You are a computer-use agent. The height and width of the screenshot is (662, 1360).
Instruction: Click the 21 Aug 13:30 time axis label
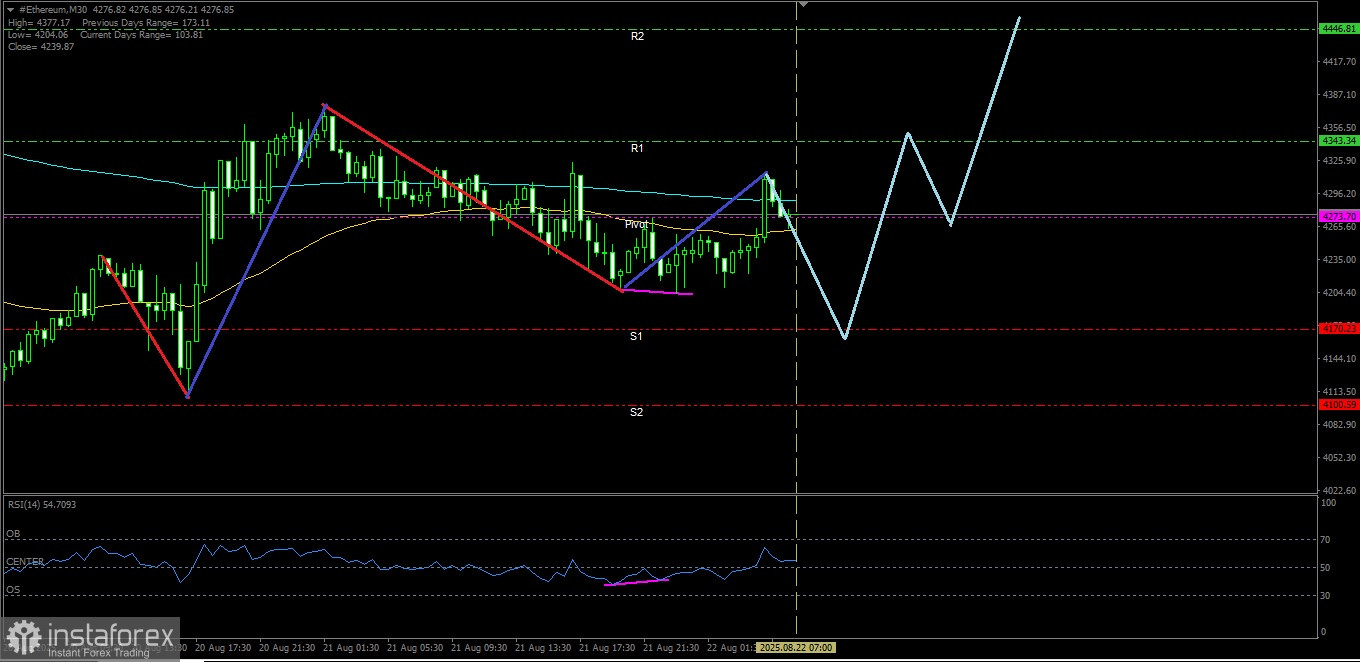point(543,648)
